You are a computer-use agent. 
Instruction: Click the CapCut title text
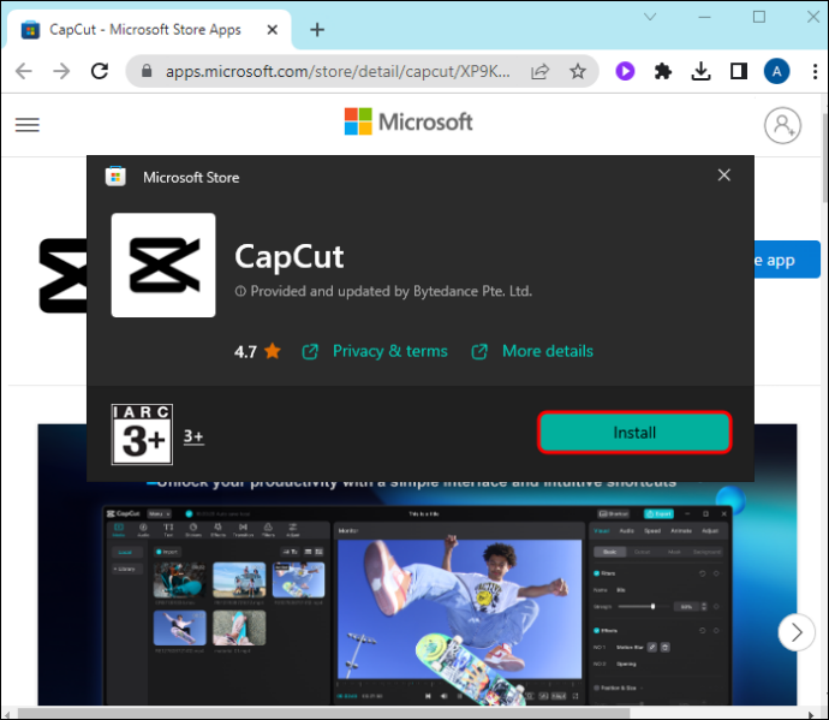coord(289,257)
